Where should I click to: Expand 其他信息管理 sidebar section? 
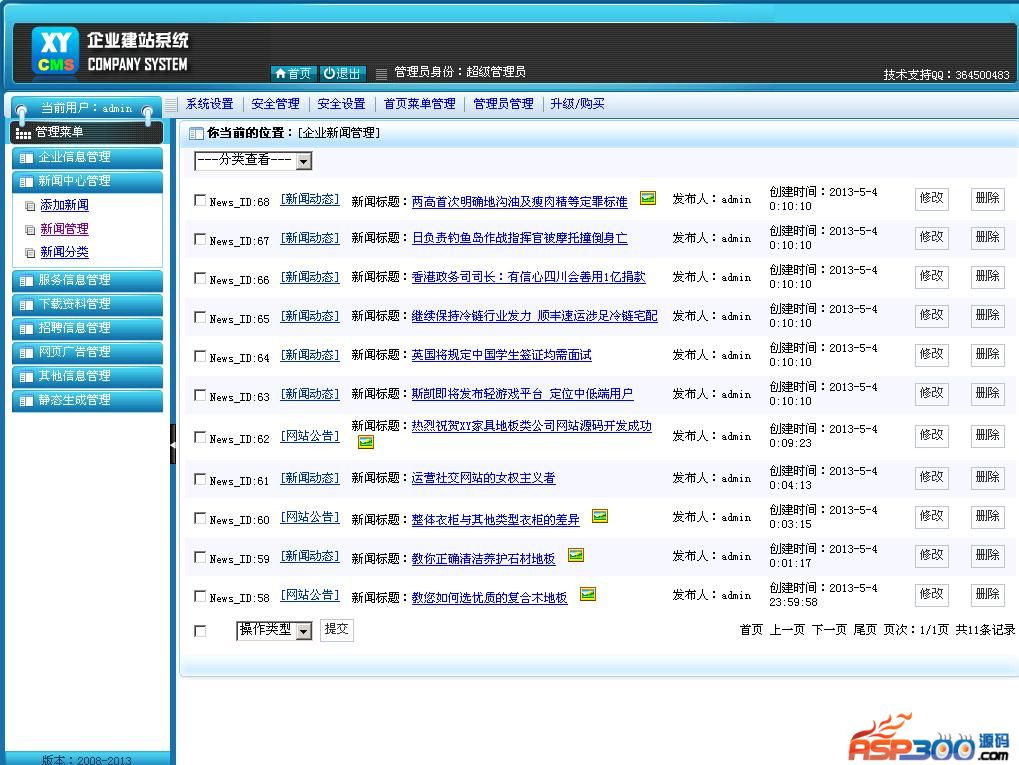point(87,376)
